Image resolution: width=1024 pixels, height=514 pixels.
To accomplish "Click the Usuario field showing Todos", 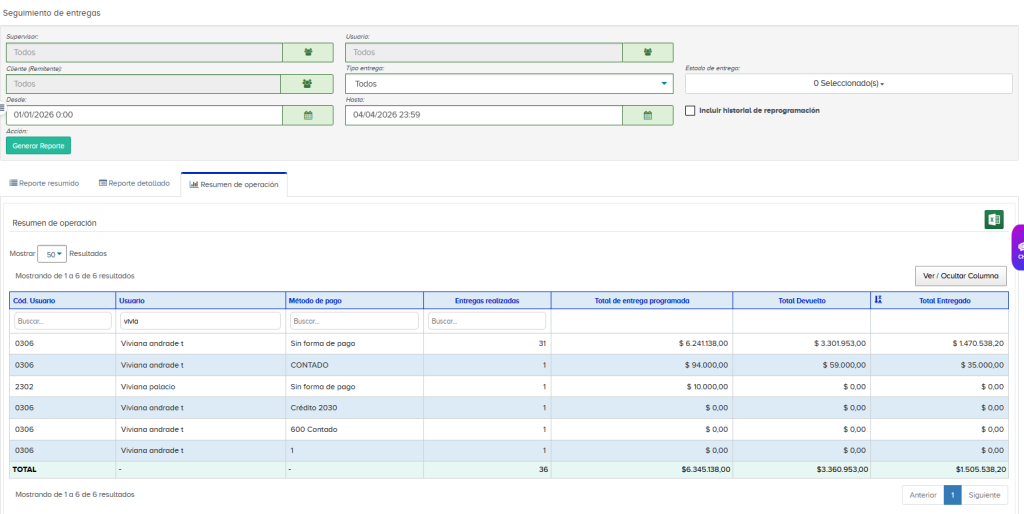I will pyautogui.click(x=484, y=52).
